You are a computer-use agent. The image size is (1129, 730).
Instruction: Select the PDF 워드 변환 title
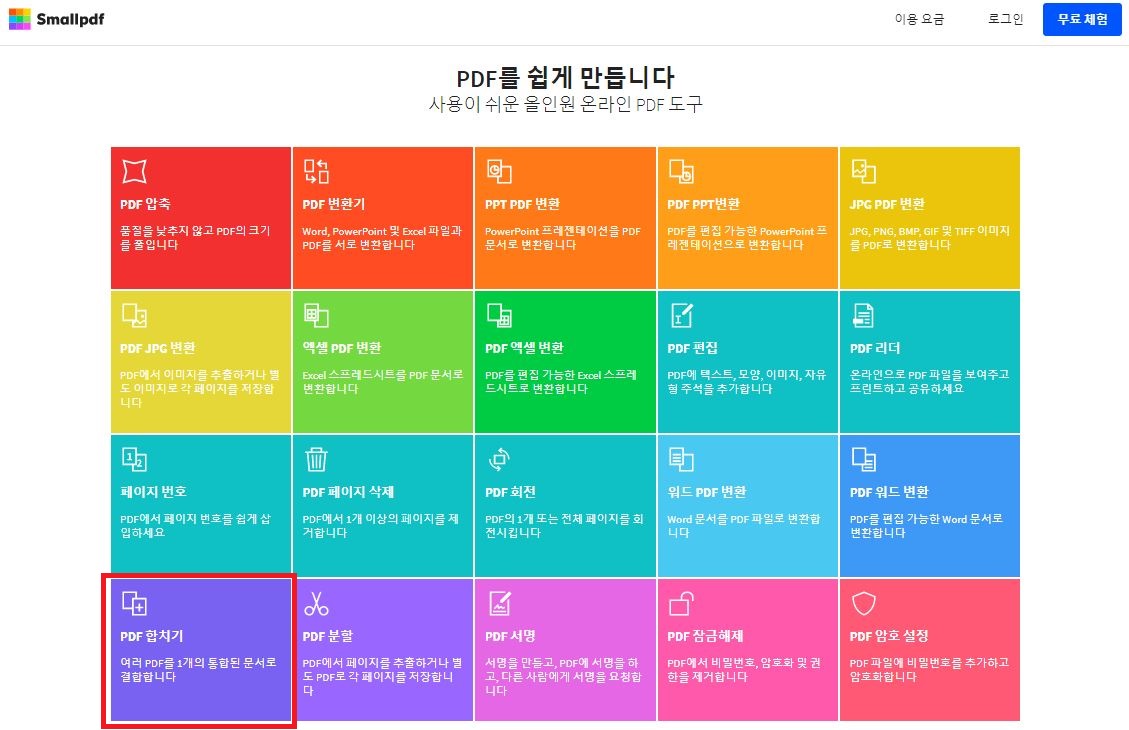pos(889,492)
